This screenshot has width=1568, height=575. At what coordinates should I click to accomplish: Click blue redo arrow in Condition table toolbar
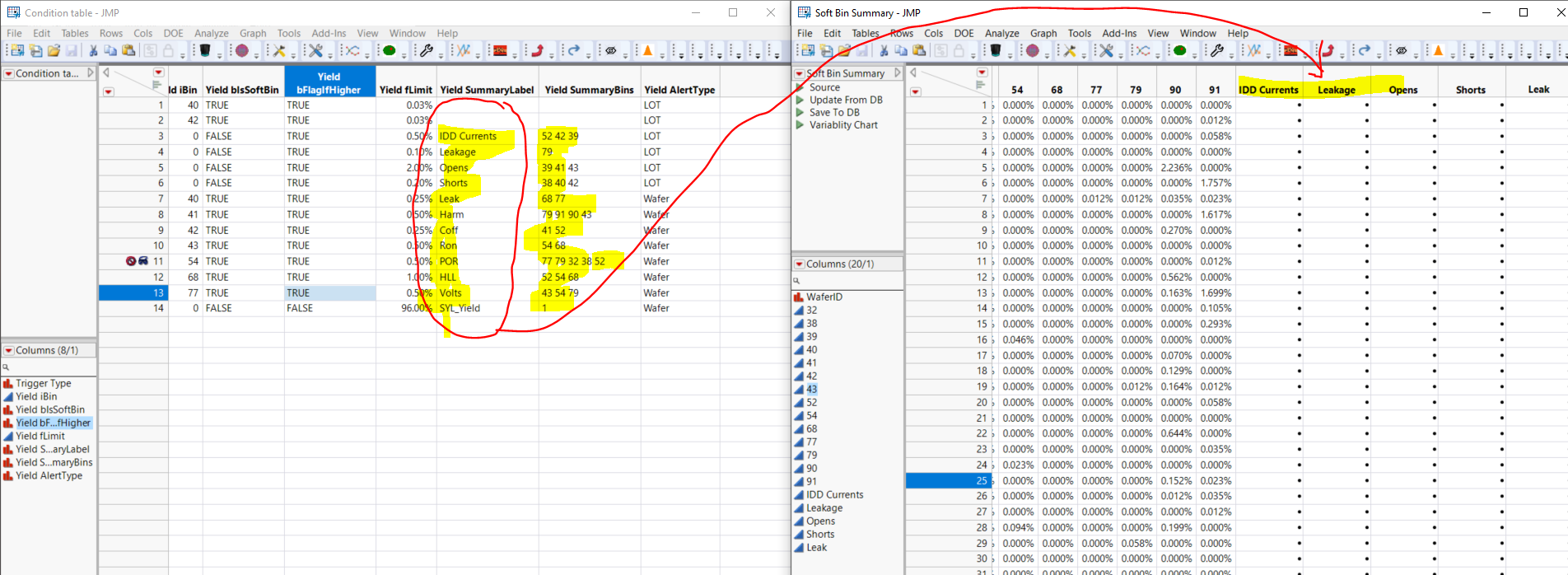[574, 51]
